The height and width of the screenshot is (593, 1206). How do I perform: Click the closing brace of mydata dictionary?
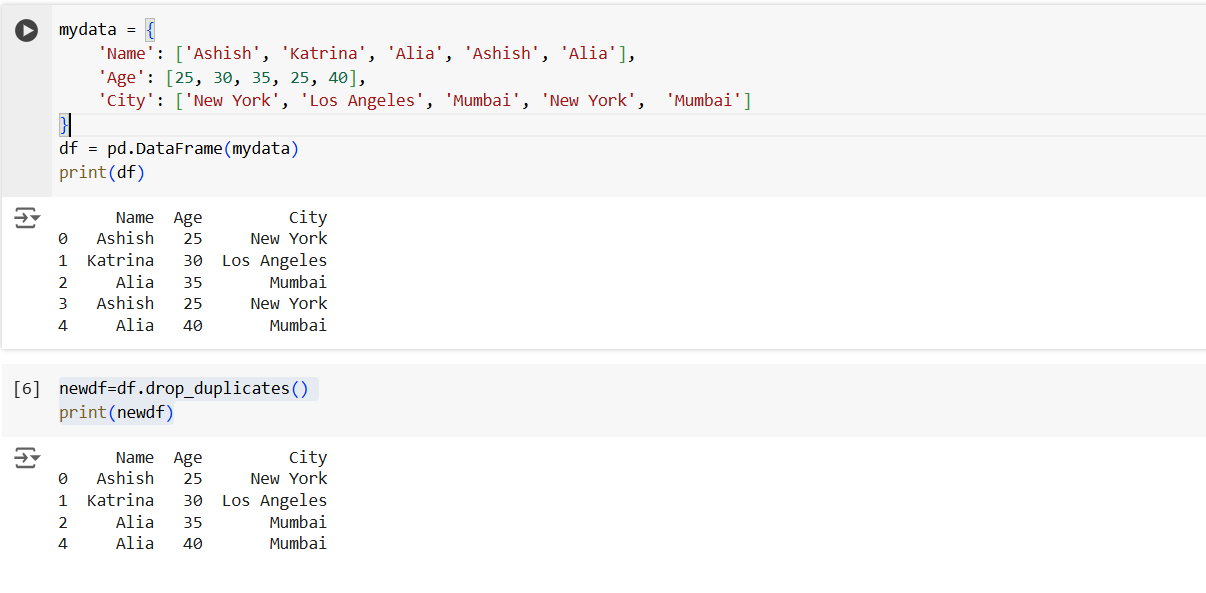click(x=62, y=124)
